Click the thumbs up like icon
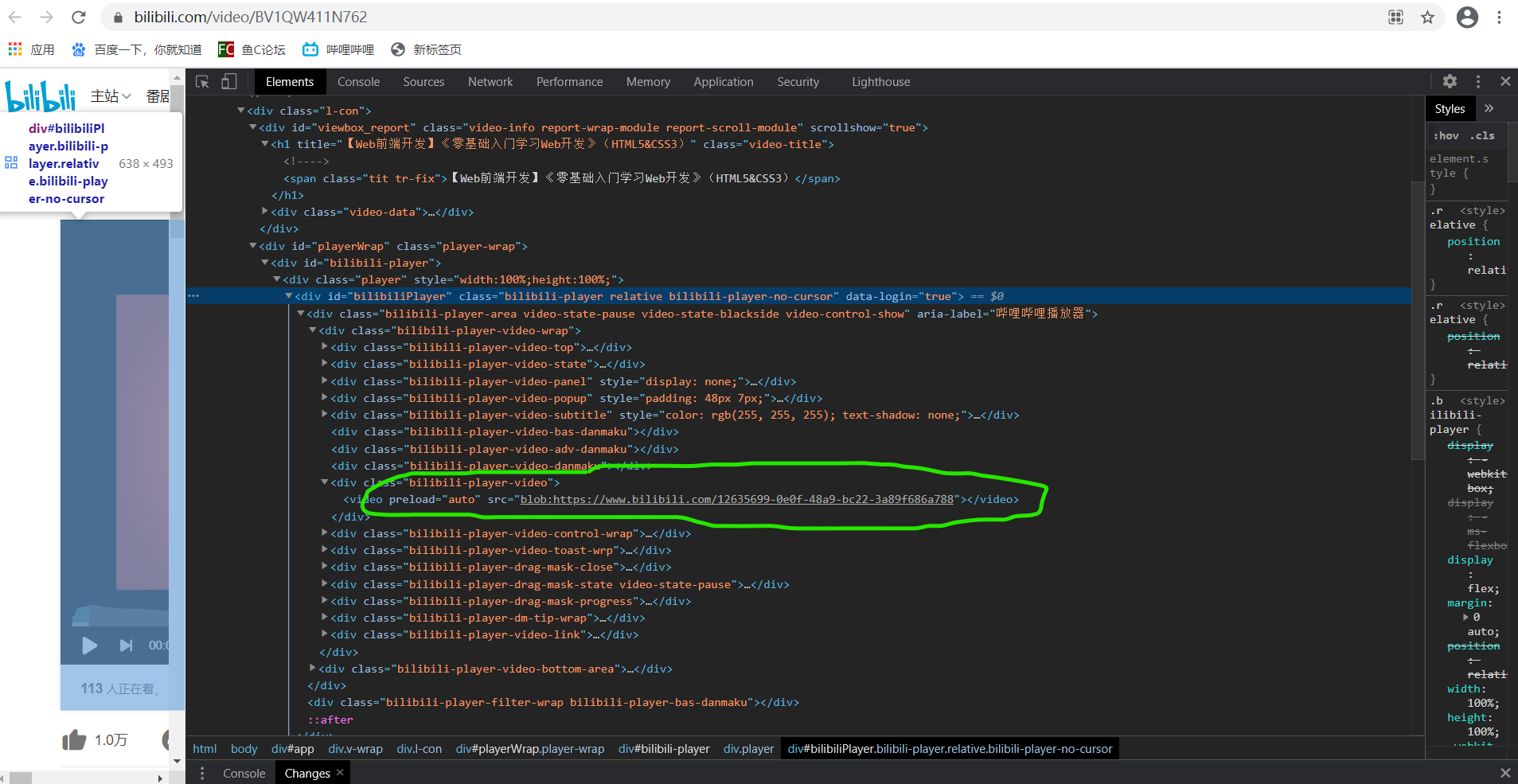This screenshot has height=784, width=1518. pos(74,740)
